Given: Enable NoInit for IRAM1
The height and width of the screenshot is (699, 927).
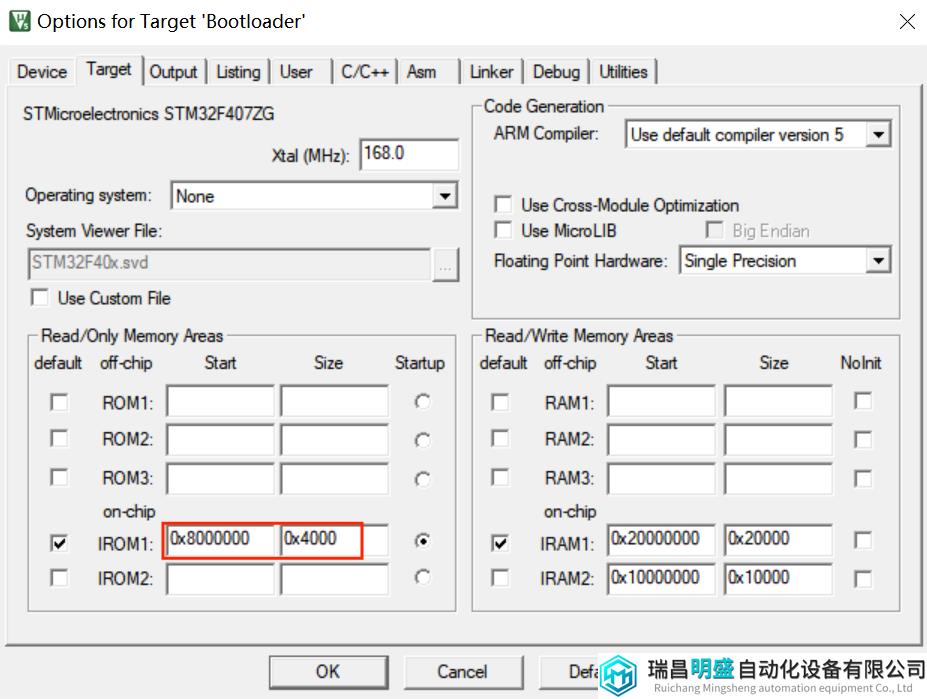Looking at the screenshot, I should point(863,540).
